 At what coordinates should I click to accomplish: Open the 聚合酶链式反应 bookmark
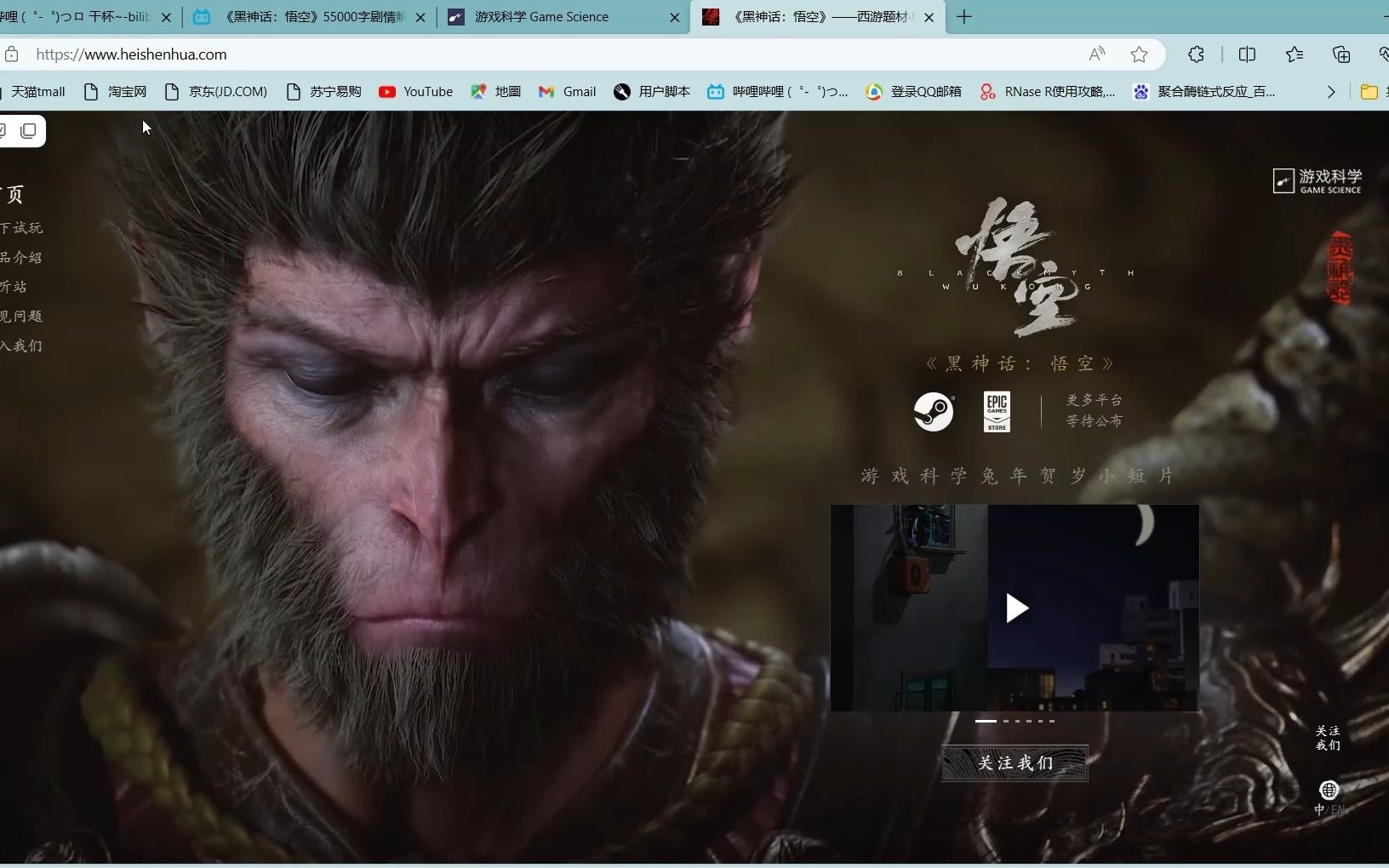pos(1204,92)
